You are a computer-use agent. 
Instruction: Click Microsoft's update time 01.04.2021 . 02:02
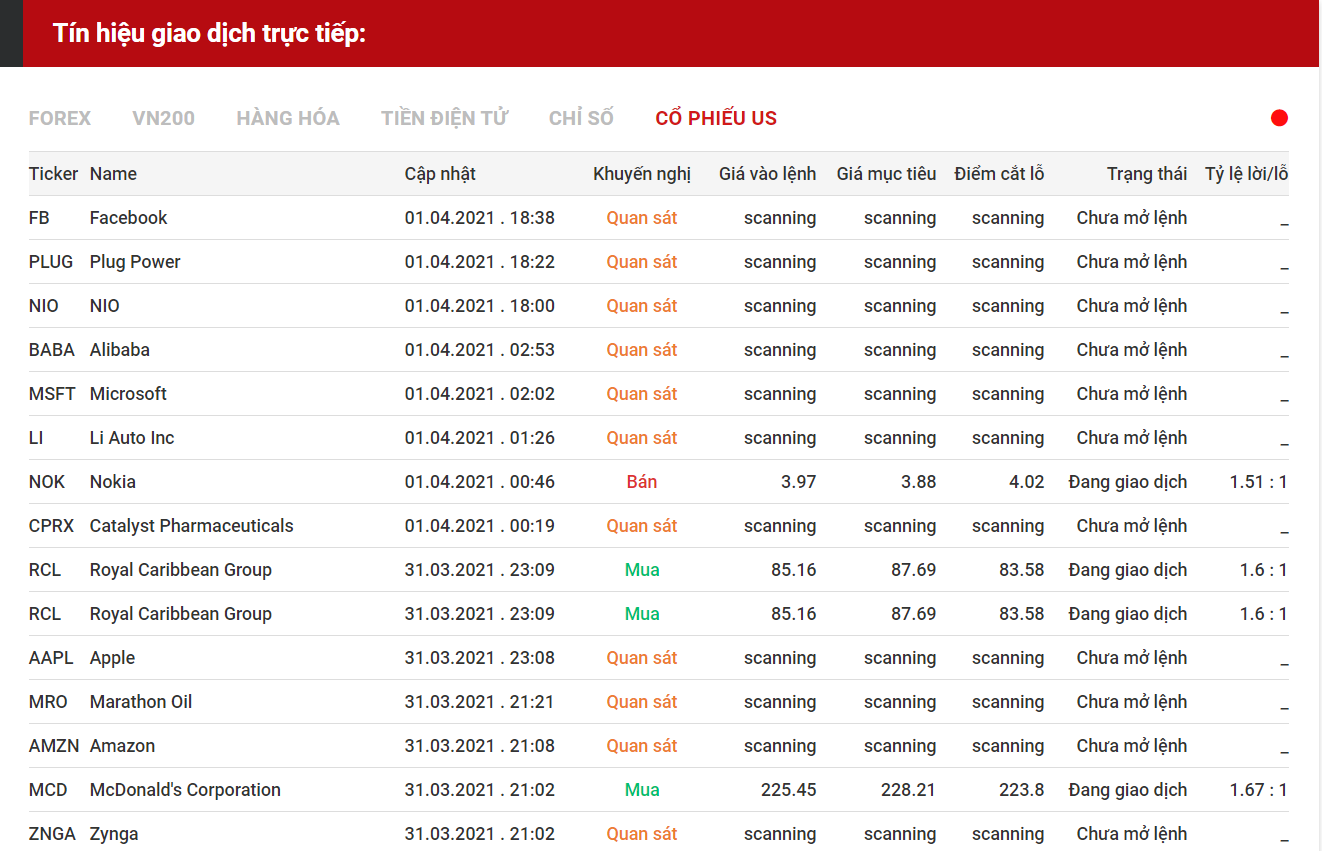[x=480, y=394]
